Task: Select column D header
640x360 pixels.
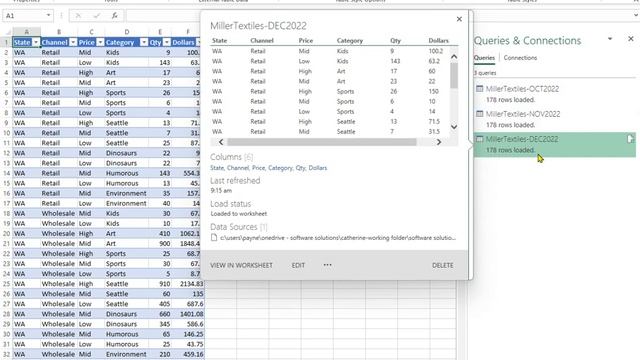Action: click(127, 32)
